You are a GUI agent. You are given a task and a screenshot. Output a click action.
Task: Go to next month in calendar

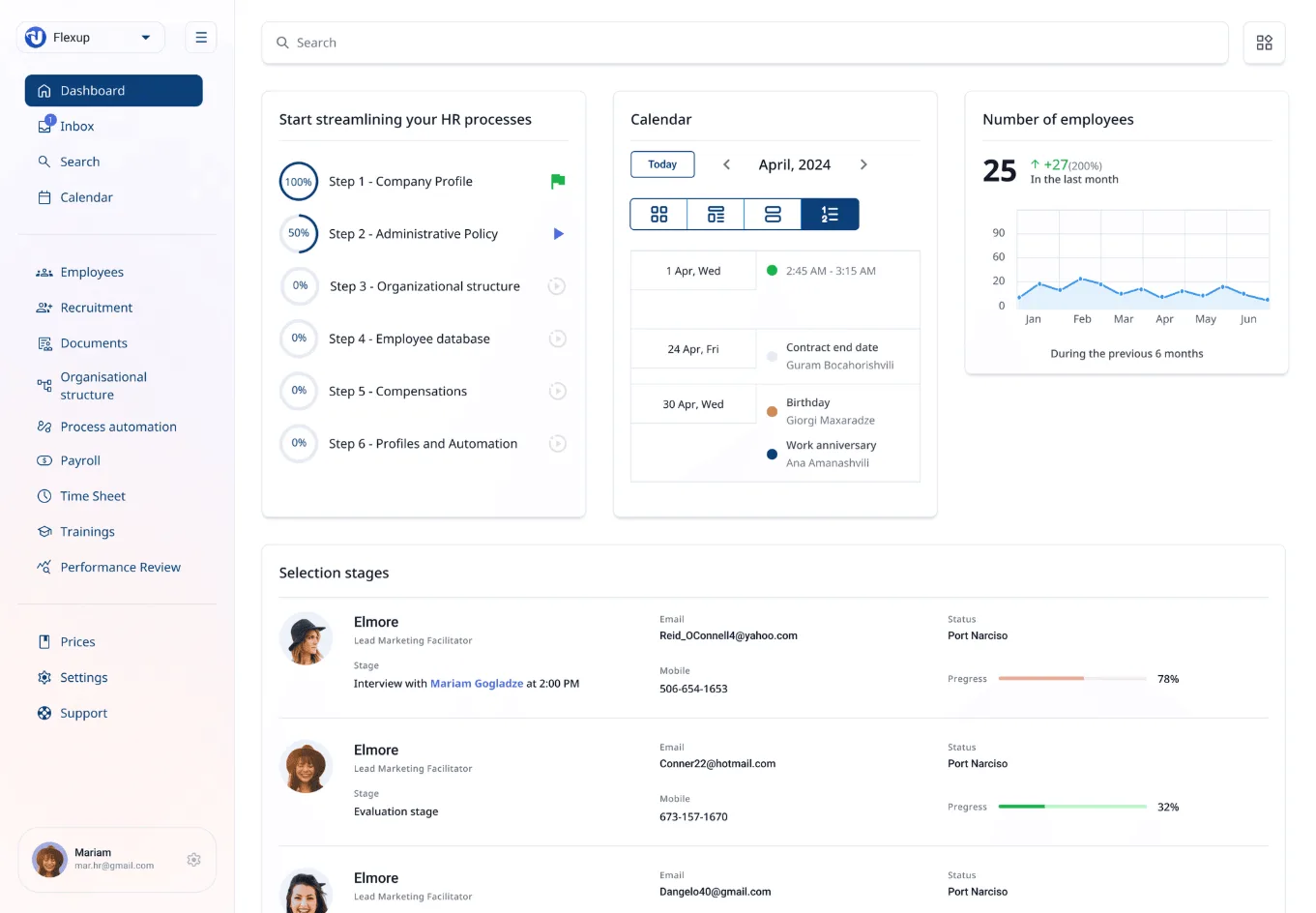coord(863,164)
